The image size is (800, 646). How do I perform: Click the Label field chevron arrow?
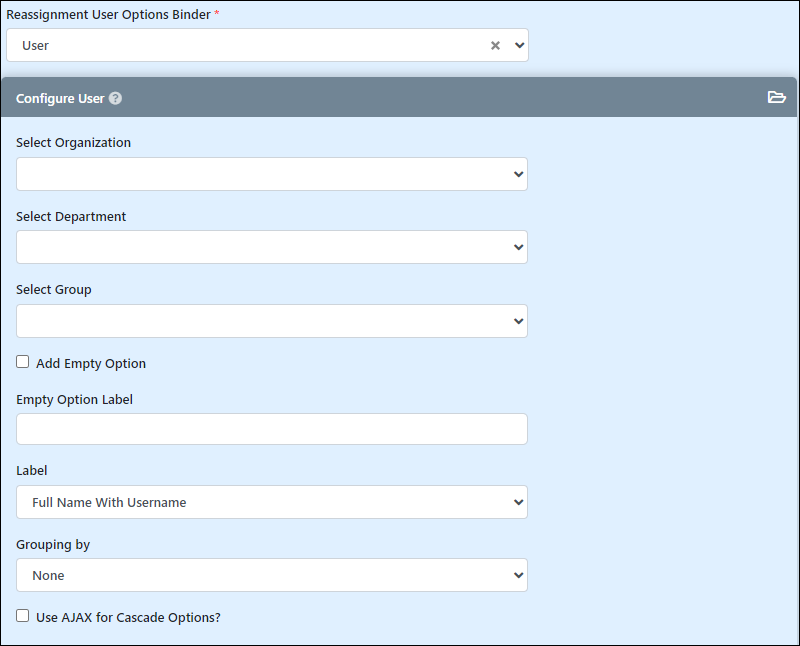click(518, 502)
